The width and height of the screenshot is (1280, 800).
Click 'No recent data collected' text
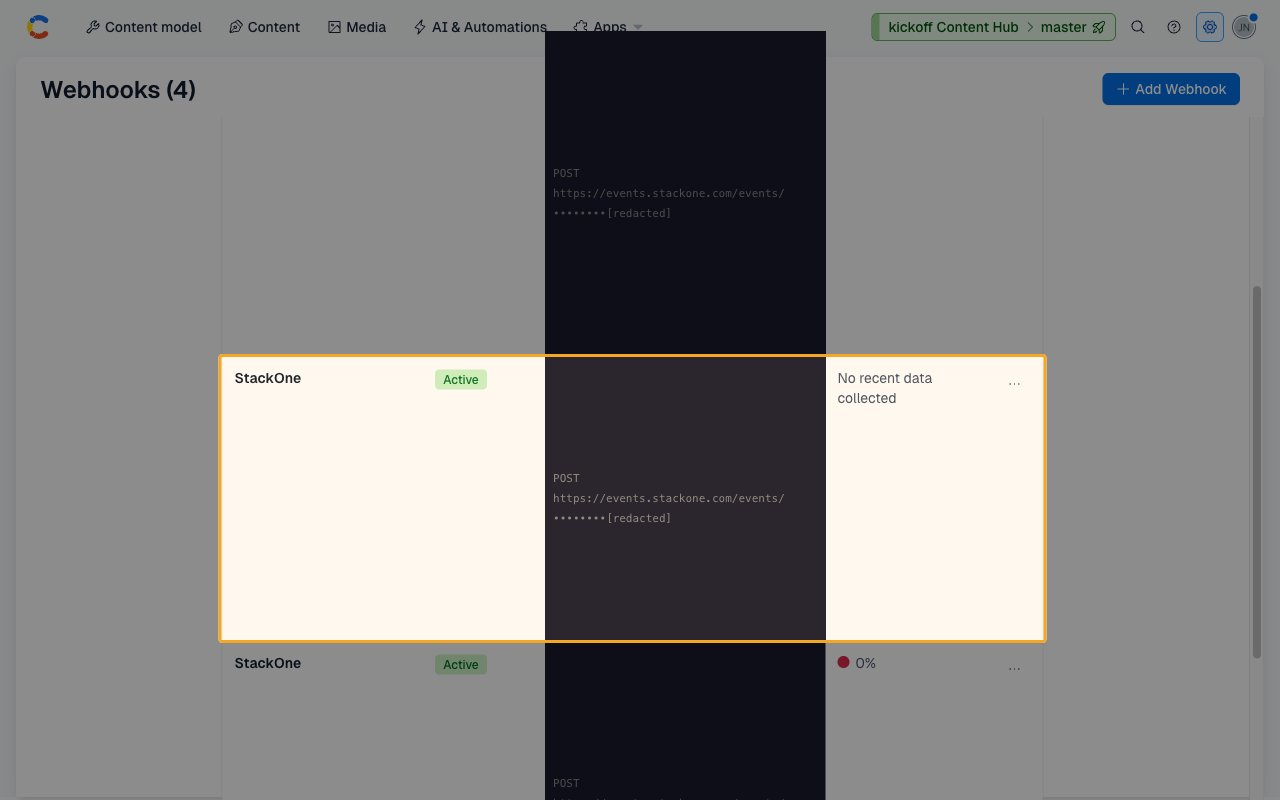[885, 388]
